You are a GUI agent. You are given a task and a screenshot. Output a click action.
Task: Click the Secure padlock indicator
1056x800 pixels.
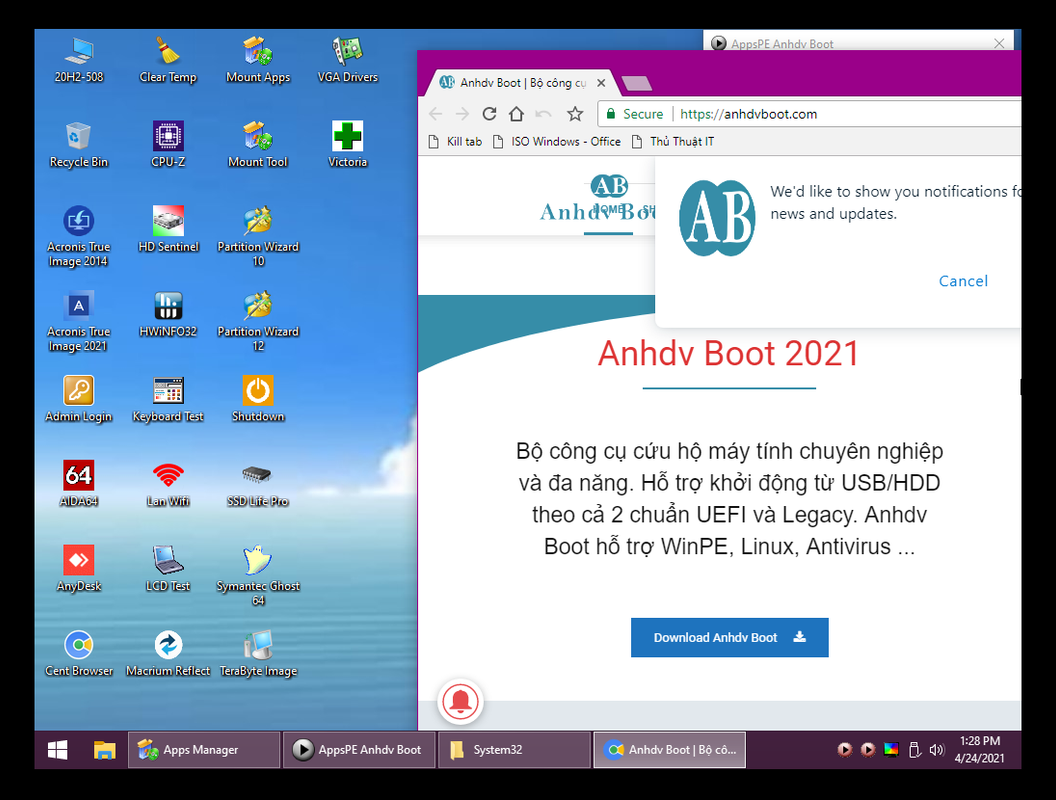click(x=634, y=114)
